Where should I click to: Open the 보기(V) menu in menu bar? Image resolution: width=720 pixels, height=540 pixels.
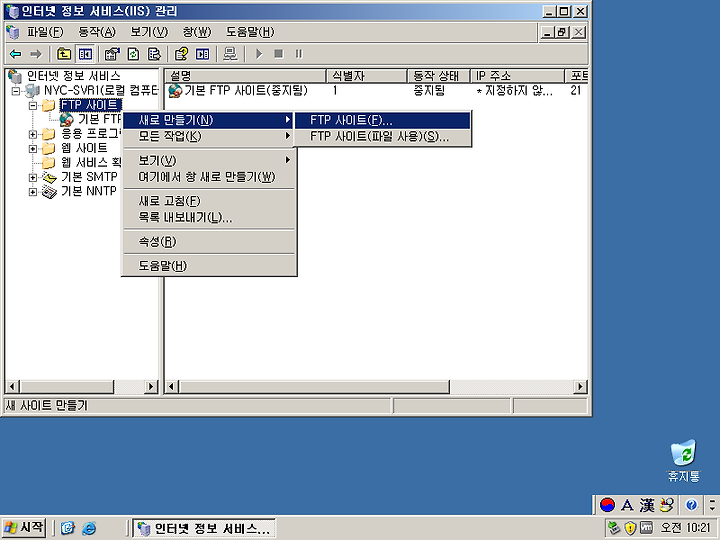tap(149, 32)
